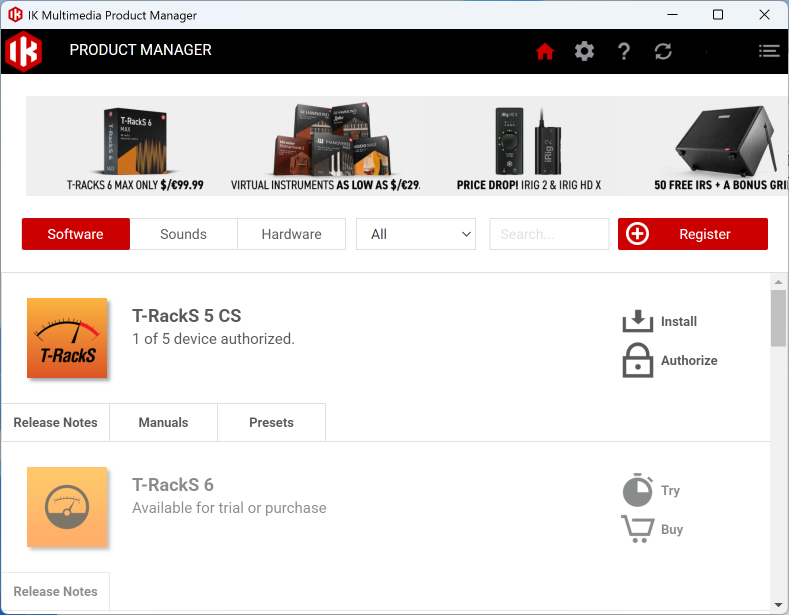Click the product list scrollbar thumb
The width and height of the screenshot is (789, 615).
[778, 318]
